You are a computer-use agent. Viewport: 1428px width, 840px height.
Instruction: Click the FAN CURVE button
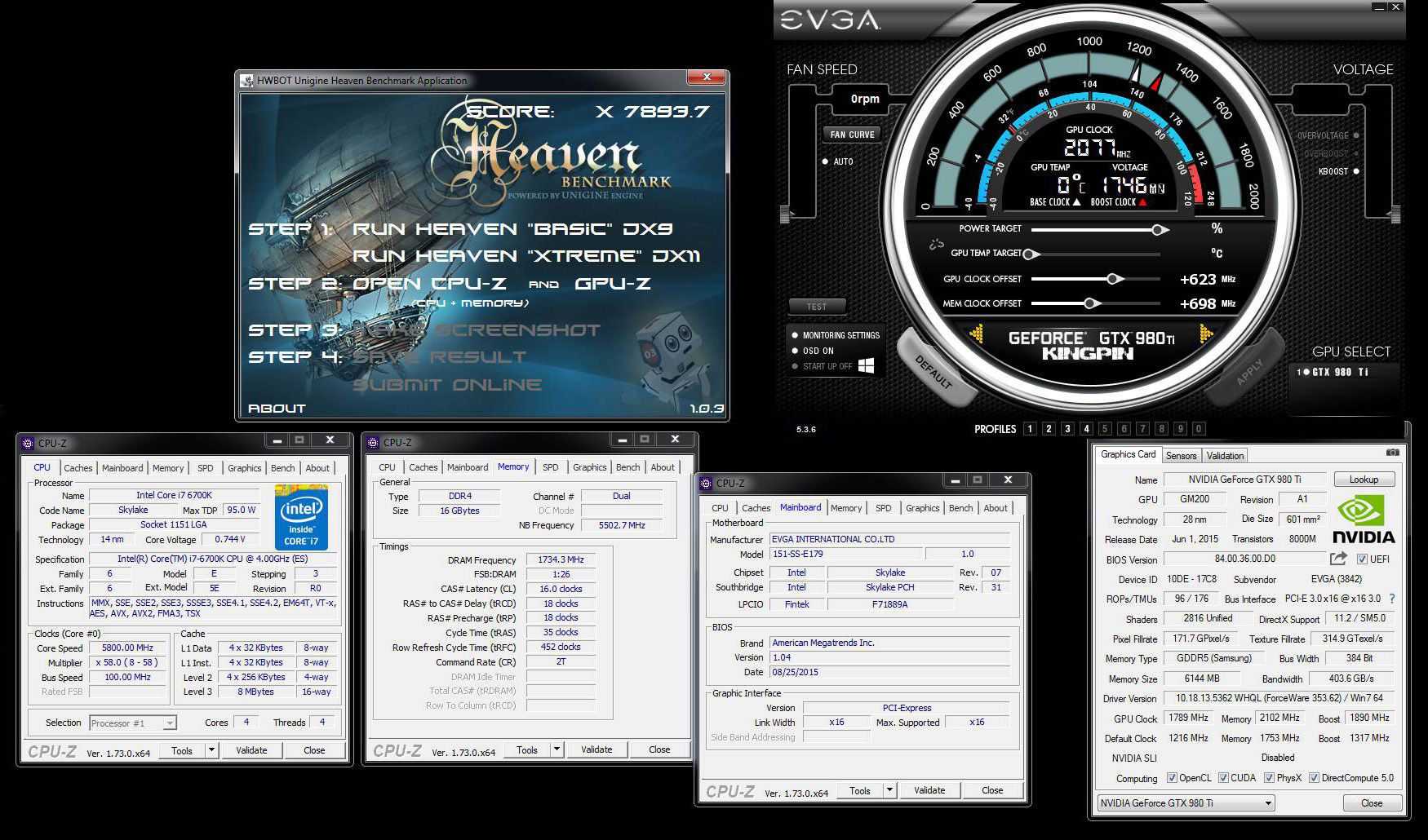(852, 135)
